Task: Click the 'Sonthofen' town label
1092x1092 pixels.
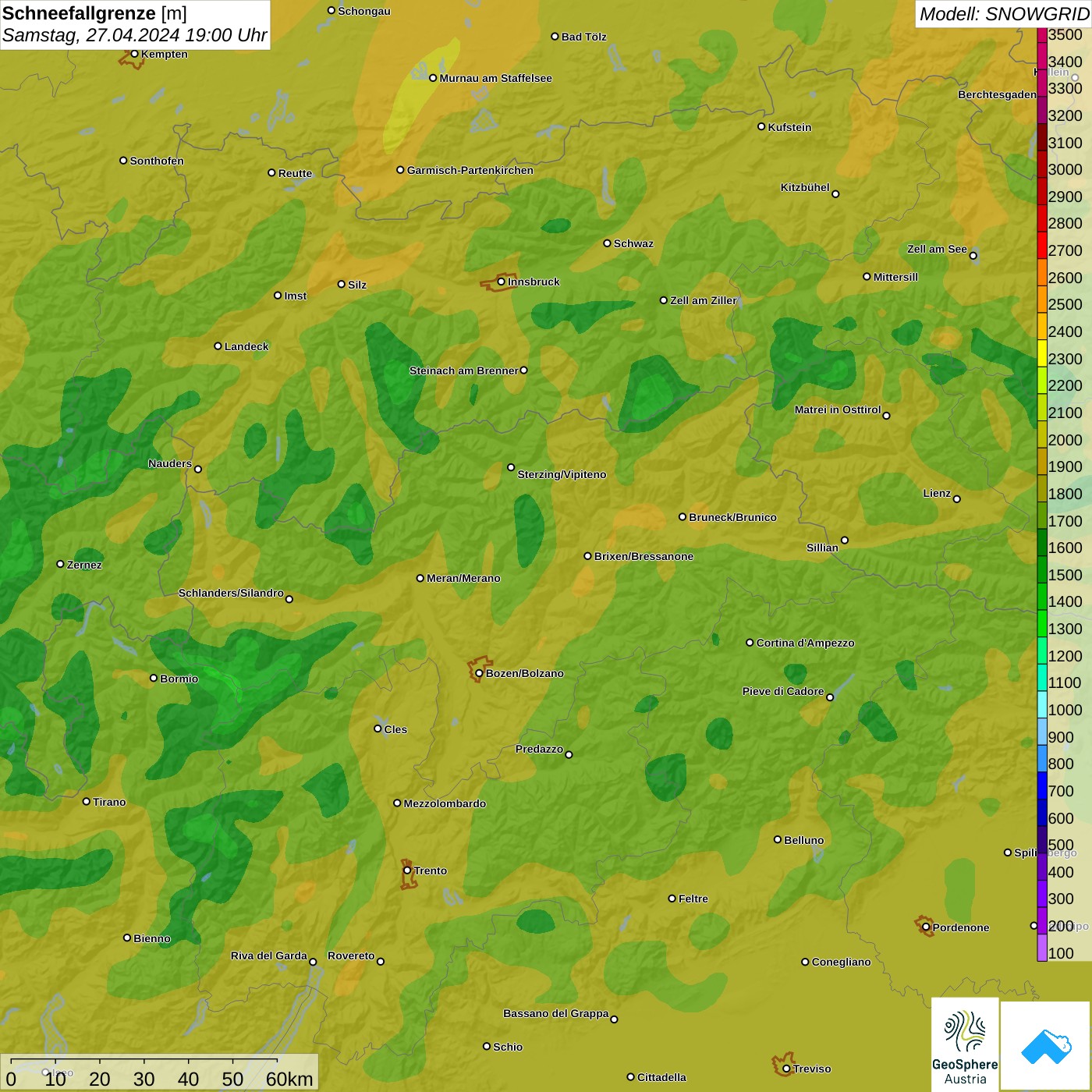Action: pyautogui.click(x=157, y=161)
